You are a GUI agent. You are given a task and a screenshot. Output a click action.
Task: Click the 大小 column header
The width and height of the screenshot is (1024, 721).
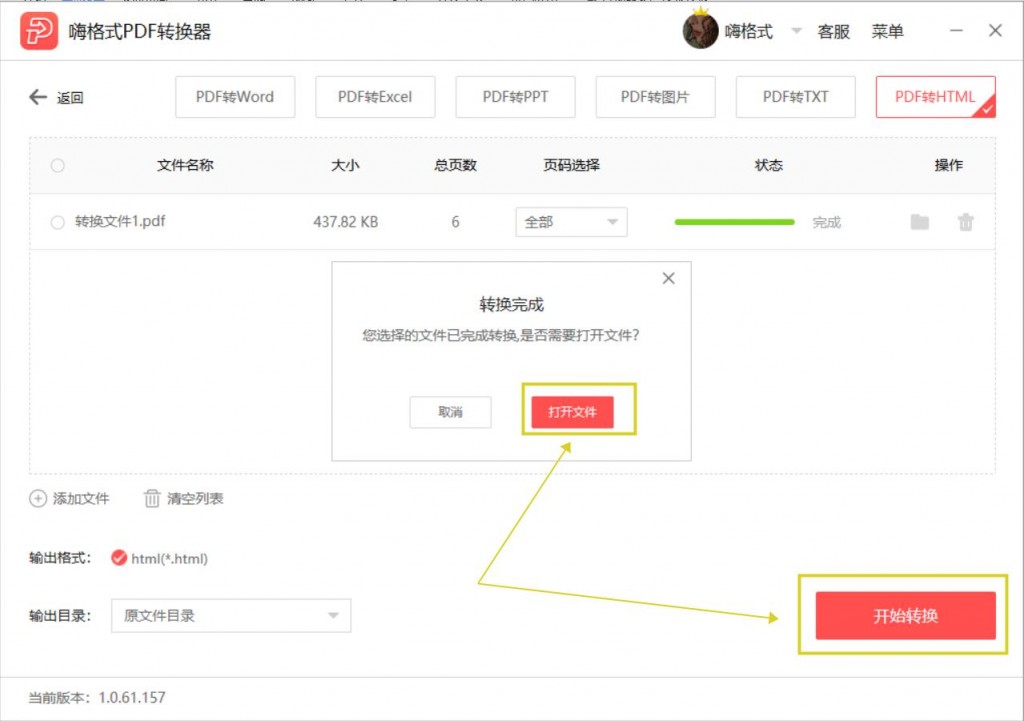(x=345, y=165)
